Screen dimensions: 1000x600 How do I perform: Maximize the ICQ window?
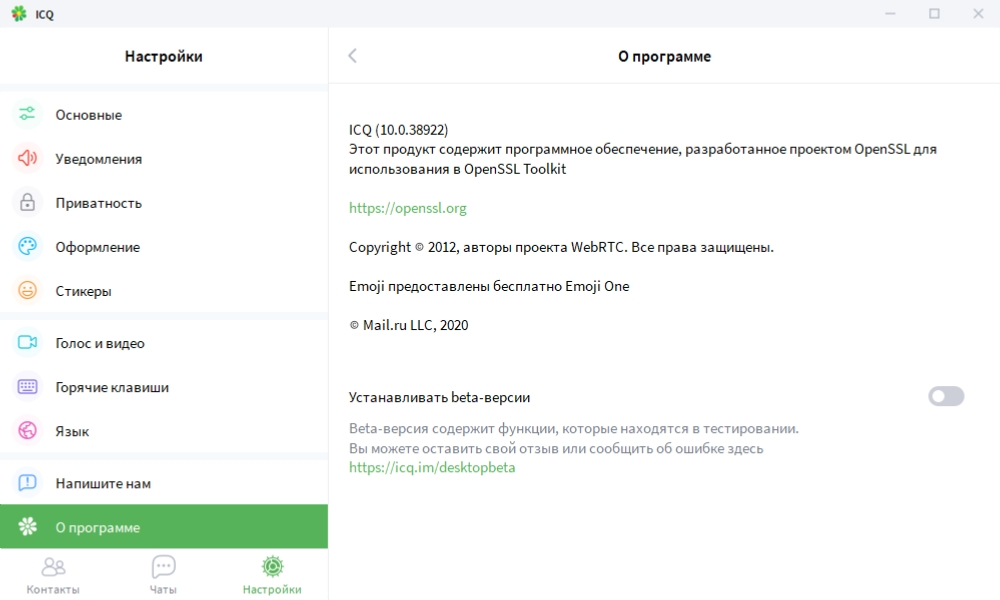[x=934, y=13]
